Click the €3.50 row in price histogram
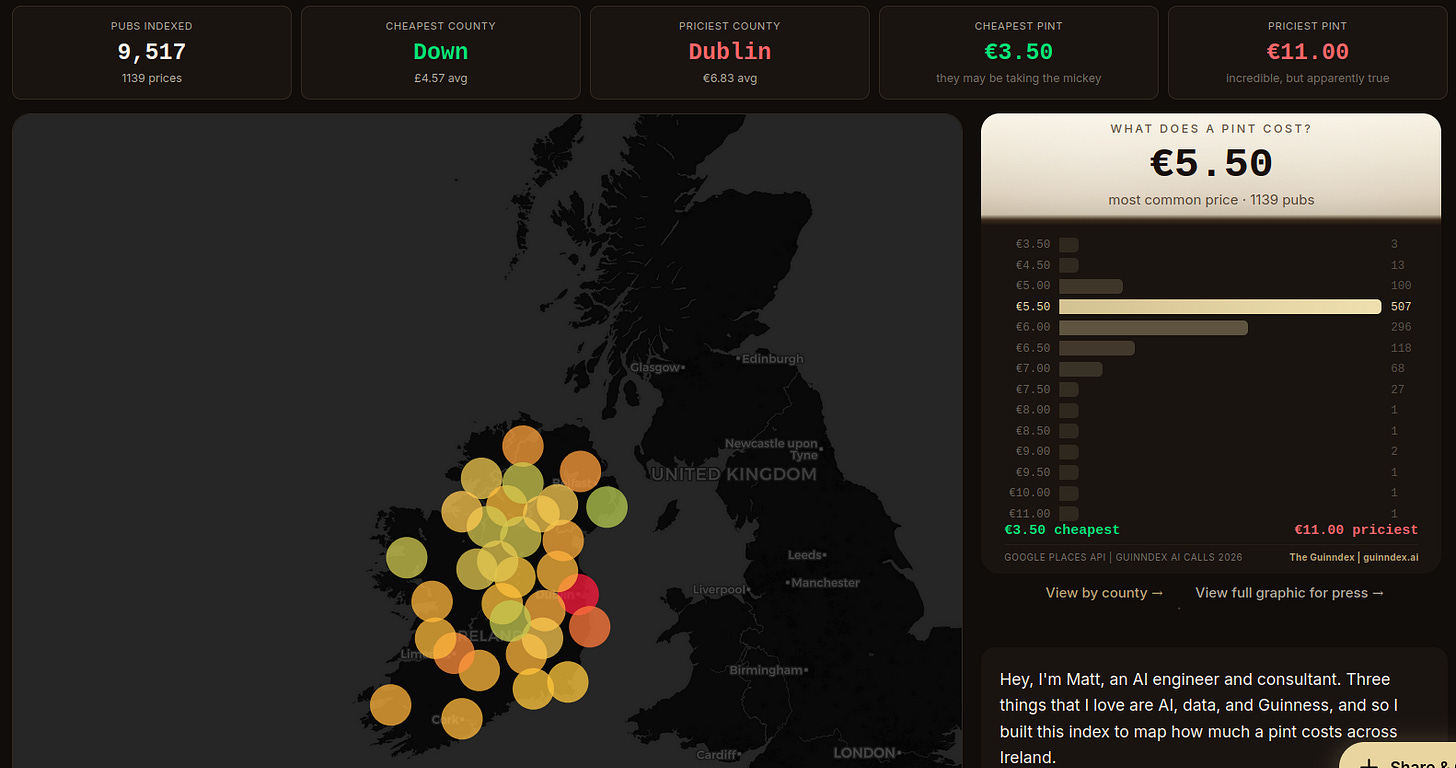The width and height of the screenshot is (1456, 768). click(1210, 244)
